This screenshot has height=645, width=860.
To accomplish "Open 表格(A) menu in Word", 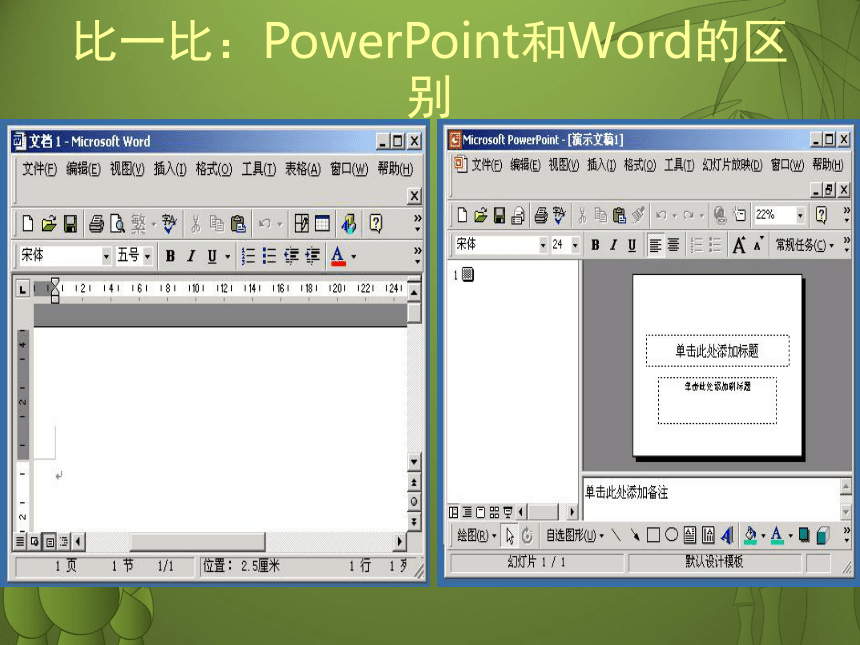I will (303, 169).
